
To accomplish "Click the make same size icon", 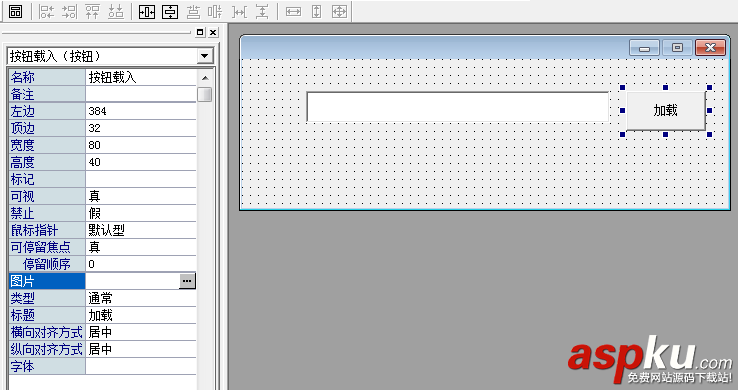I will tap(339, 11).
